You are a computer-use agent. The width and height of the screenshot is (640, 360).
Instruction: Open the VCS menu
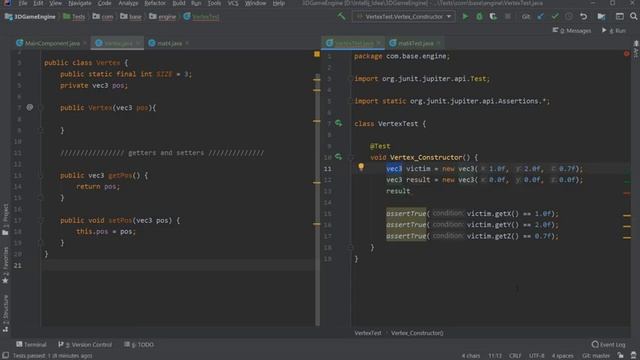pos(233,3)
